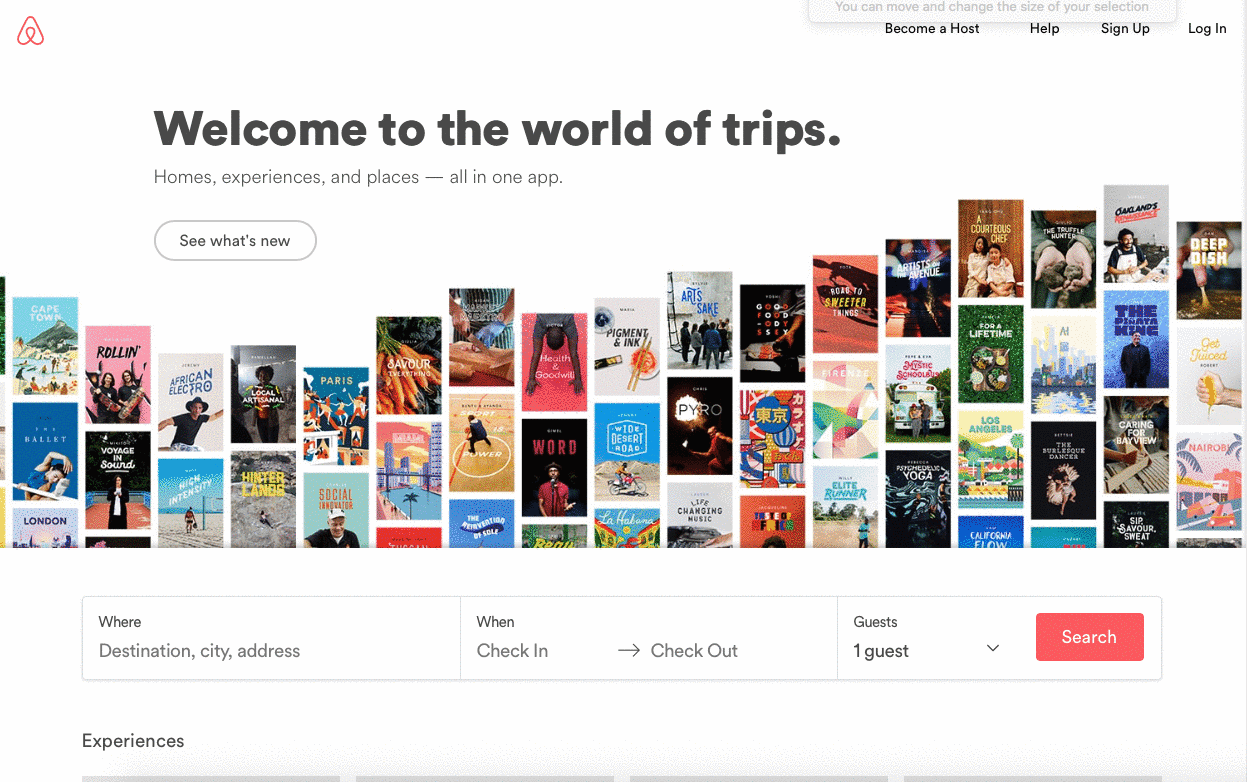Screen dimensions: 1247x782
Task: Open the Check Out date field
Action: tap(694, 651)
